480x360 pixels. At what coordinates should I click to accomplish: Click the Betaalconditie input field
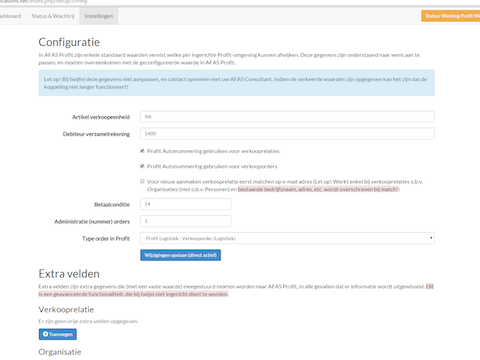tap(186, 204)
